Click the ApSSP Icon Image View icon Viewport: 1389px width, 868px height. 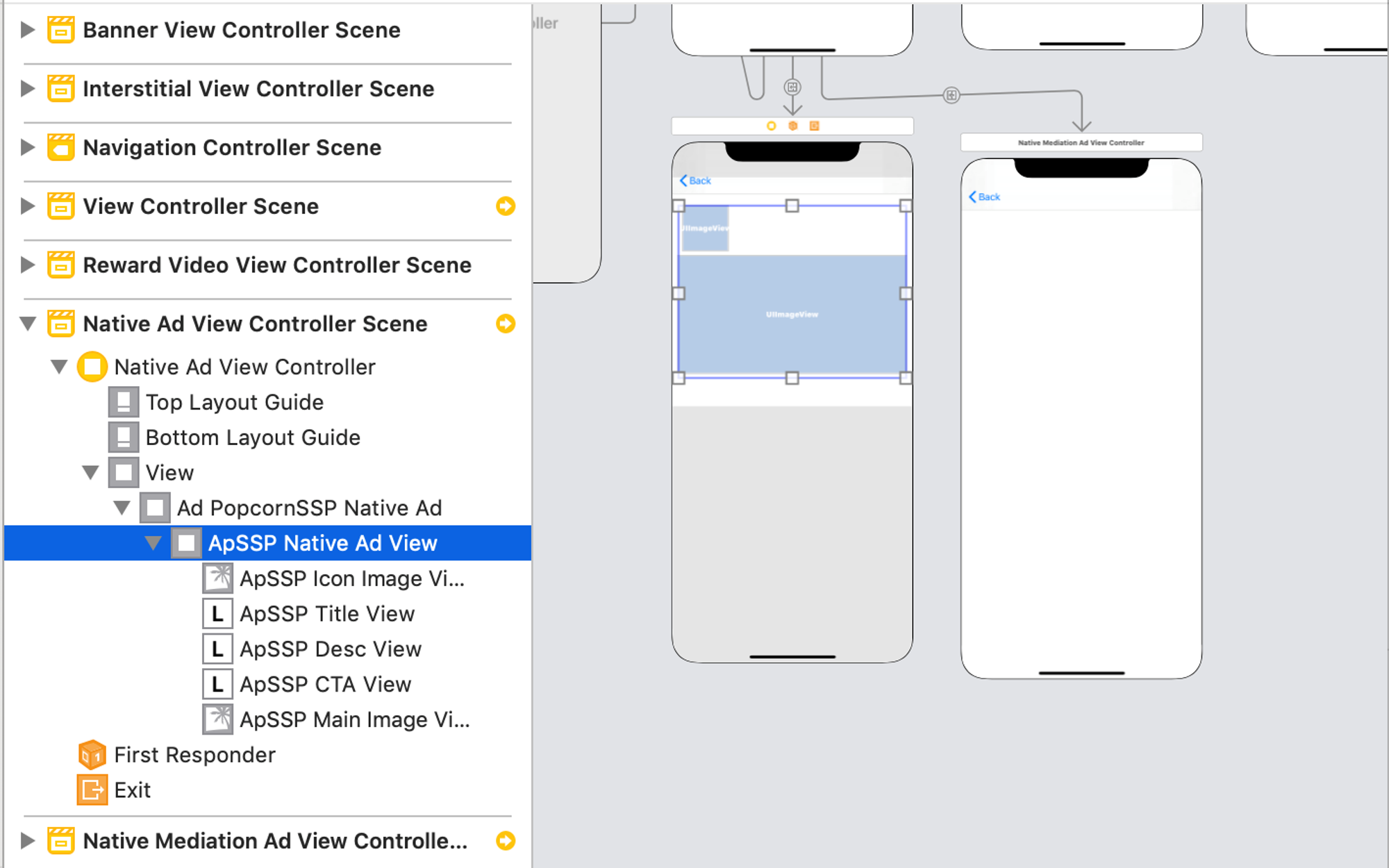217,578
